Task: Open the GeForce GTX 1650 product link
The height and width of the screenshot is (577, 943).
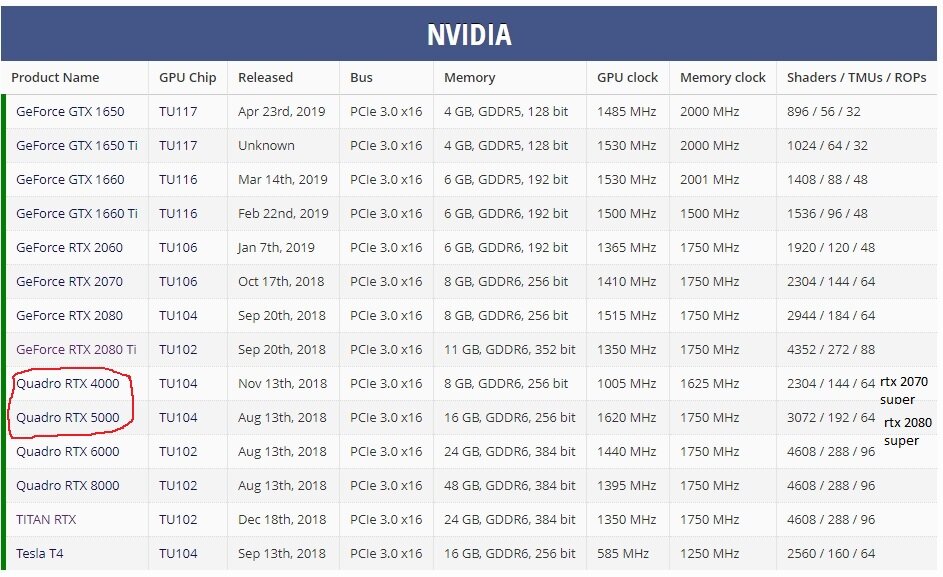Action: click(x=70, y=111)
